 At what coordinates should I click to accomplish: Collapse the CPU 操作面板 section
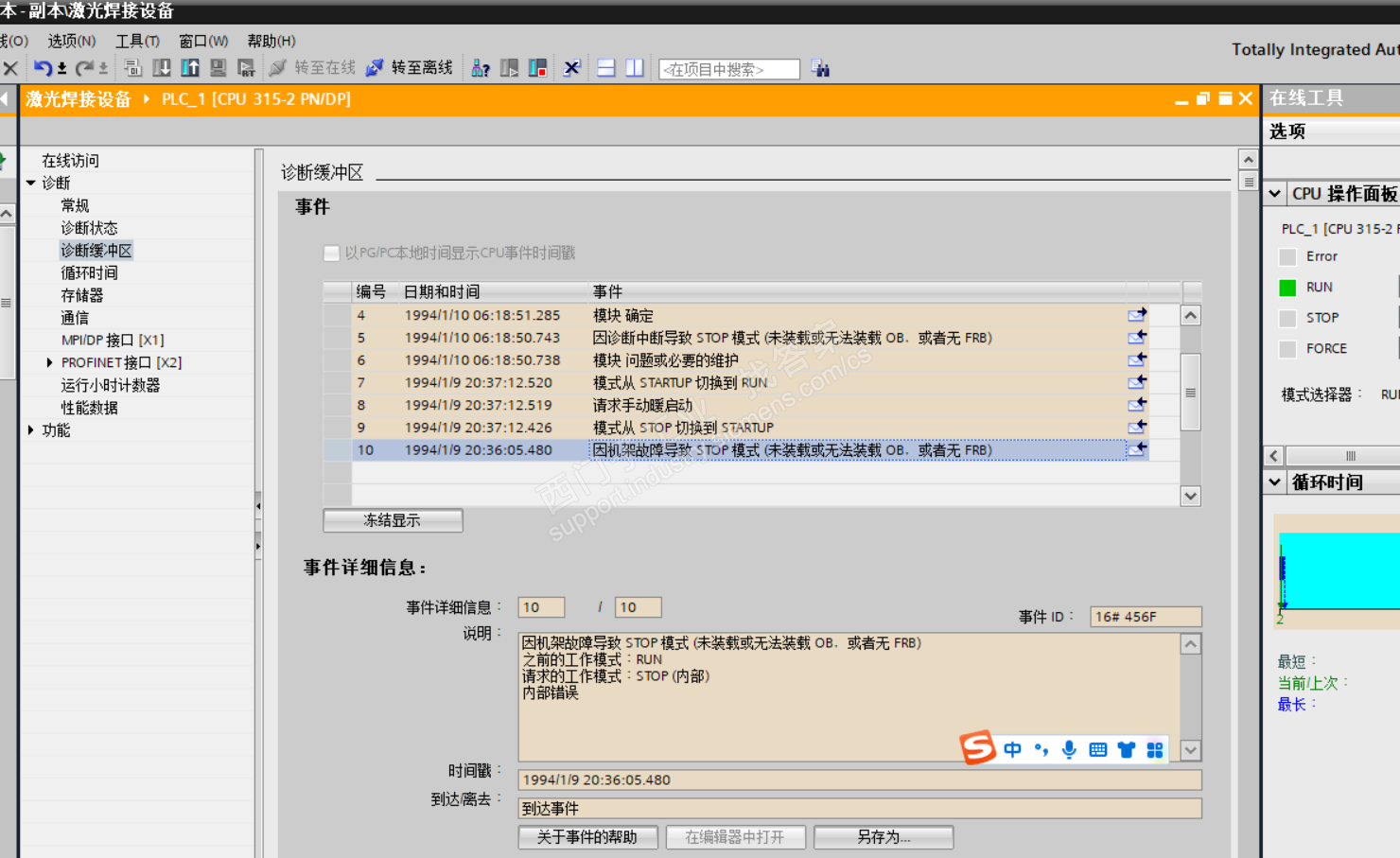click(1275, 194)
